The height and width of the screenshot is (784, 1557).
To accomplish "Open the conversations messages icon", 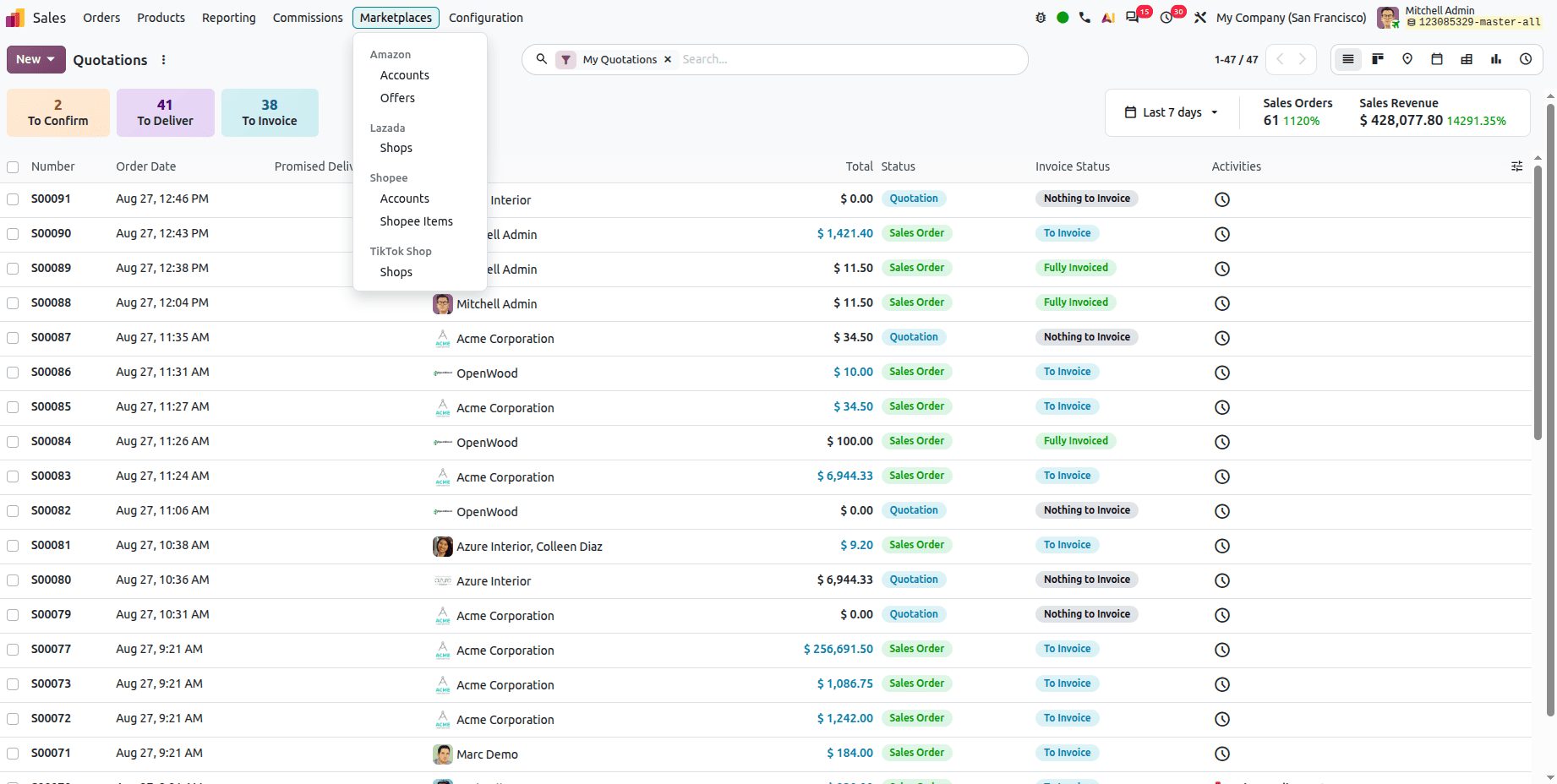I will tap(1133, 18).
